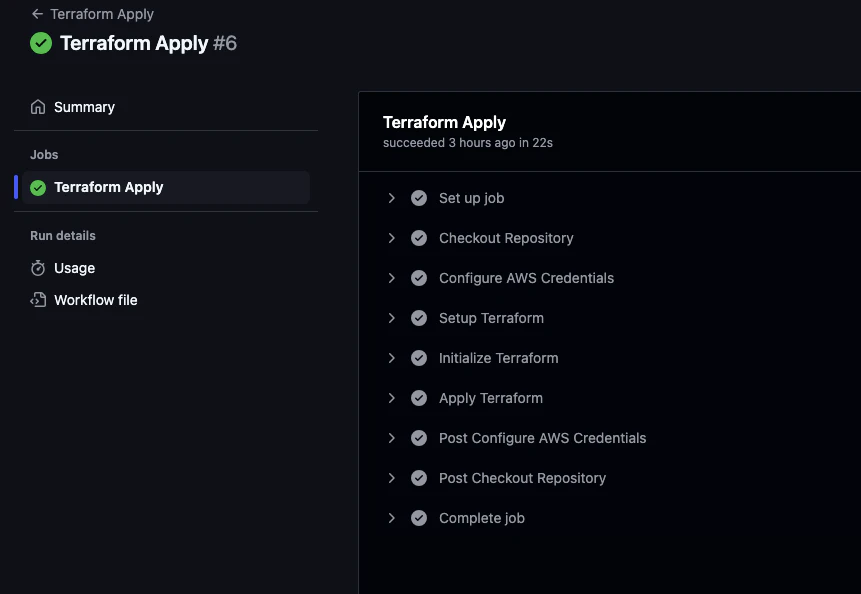Open the Summary page in the sidebar
Image resolution: width=861 pixels, height=594 pixels.
point(84,107)
